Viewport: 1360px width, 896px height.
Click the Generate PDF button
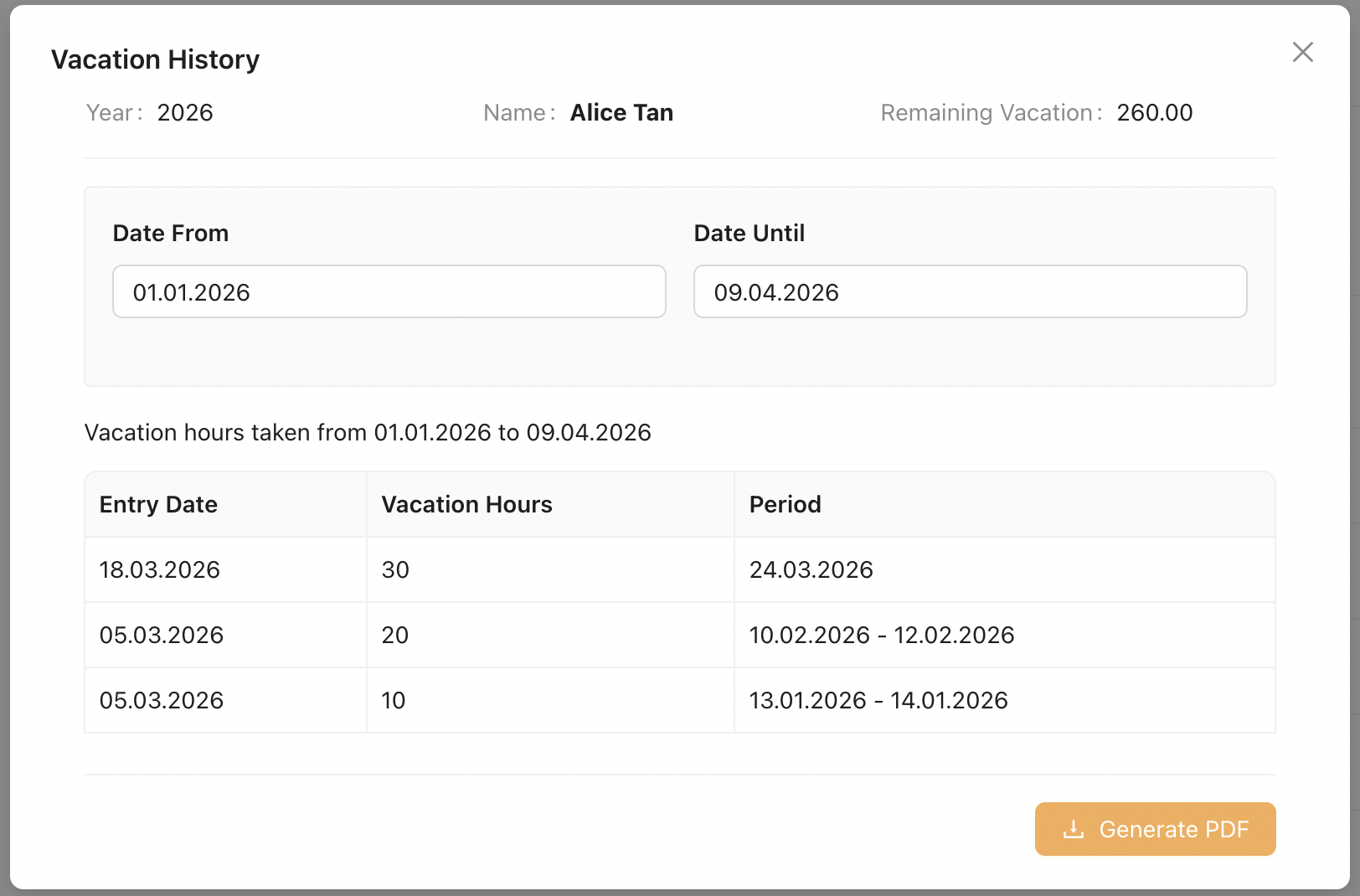pyautogui.click(x=1155, y=829)
